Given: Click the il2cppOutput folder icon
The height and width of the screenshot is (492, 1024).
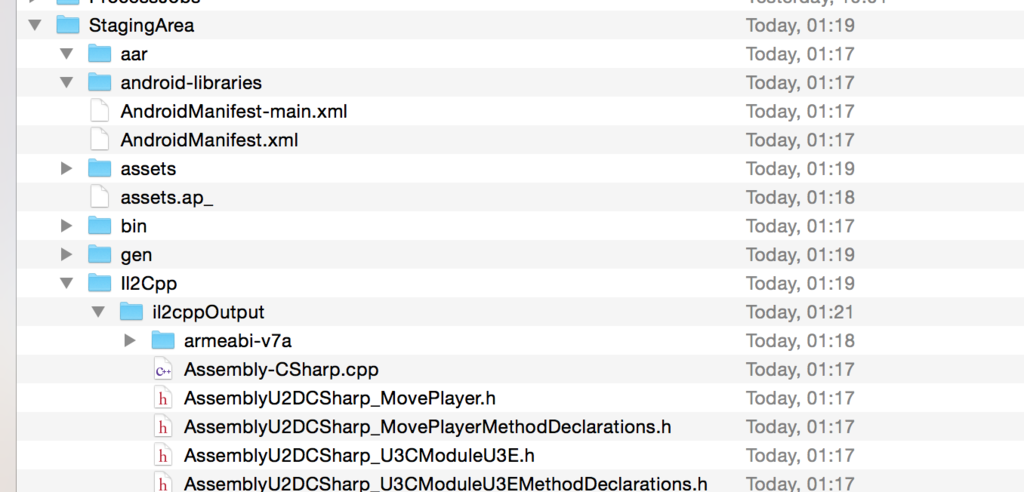Looking at the screenshot, I should tap(131, 312).
